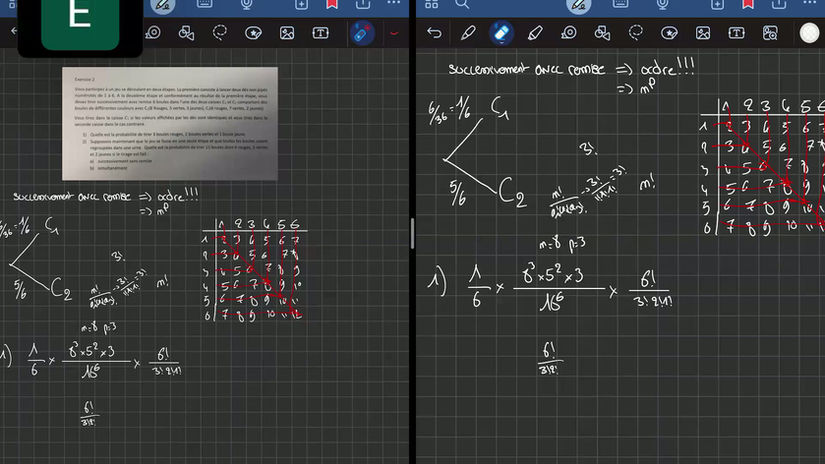Add a new page in left window
This screenshot has height=464, width=825.
point(301,4)
